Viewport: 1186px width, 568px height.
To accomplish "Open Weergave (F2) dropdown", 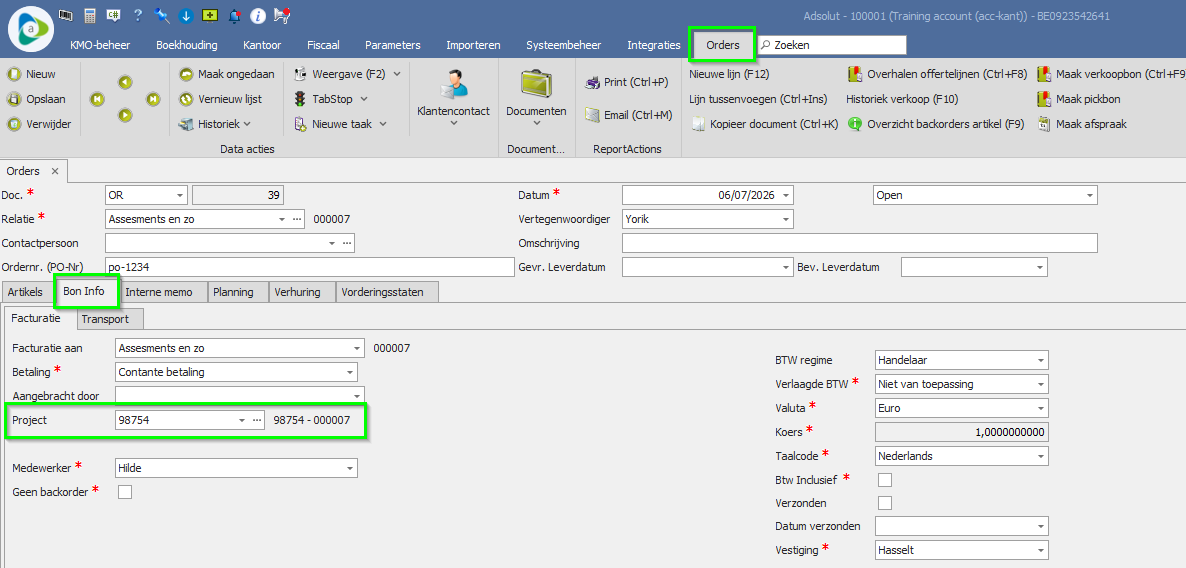I will (347, 74).
